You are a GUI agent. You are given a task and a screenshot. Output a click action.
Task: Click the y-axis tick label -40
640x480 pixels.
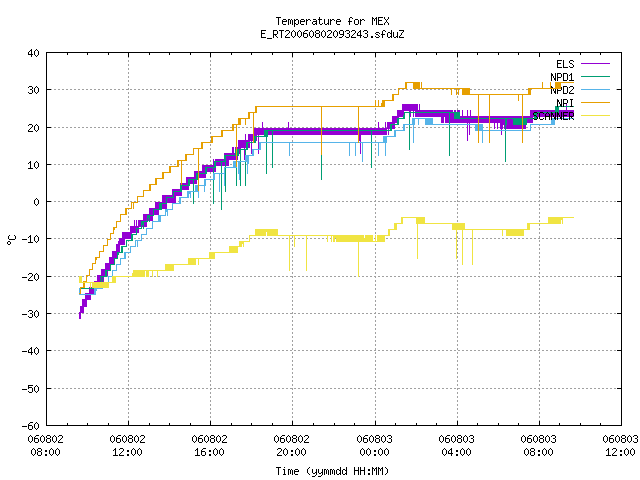(x=31, y=351)
